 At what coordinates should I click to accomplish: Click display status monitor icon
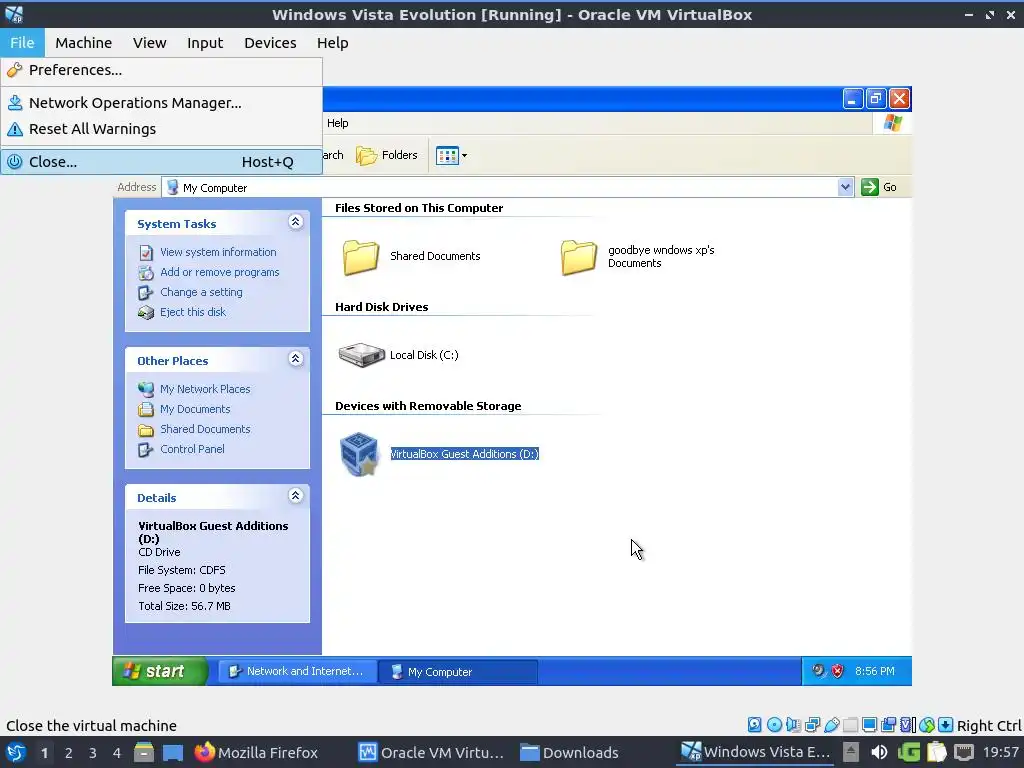coord(869,725)
